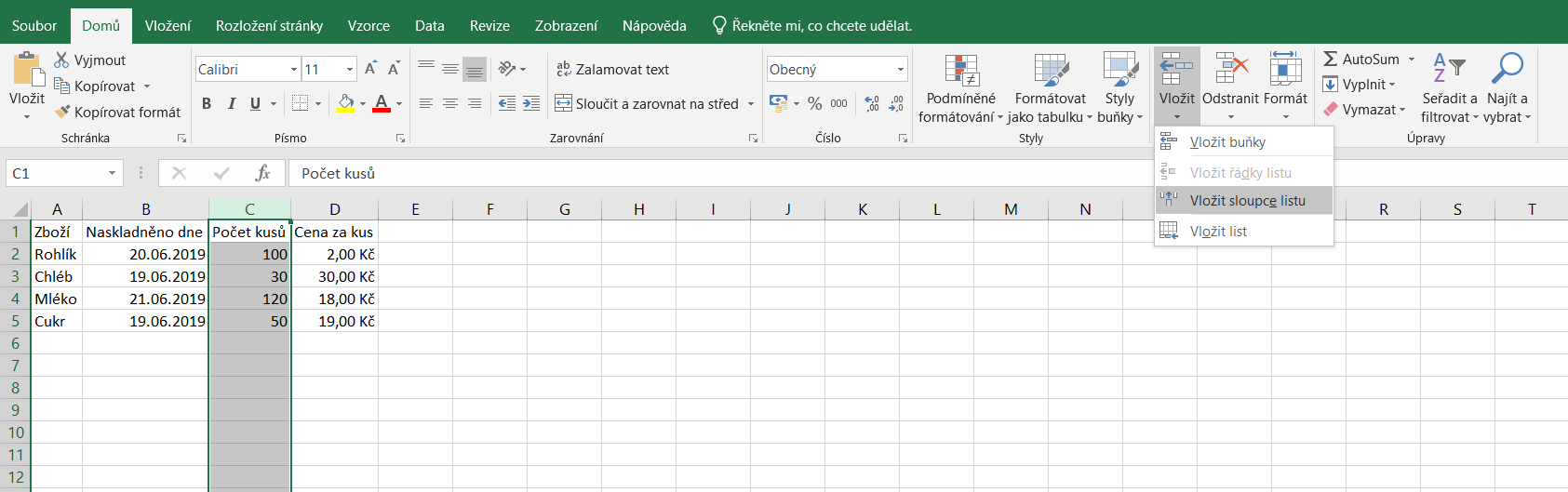Align text to the vertical middle
The width and height of the screenshot is (1568, 492).
tap(450, 69)
